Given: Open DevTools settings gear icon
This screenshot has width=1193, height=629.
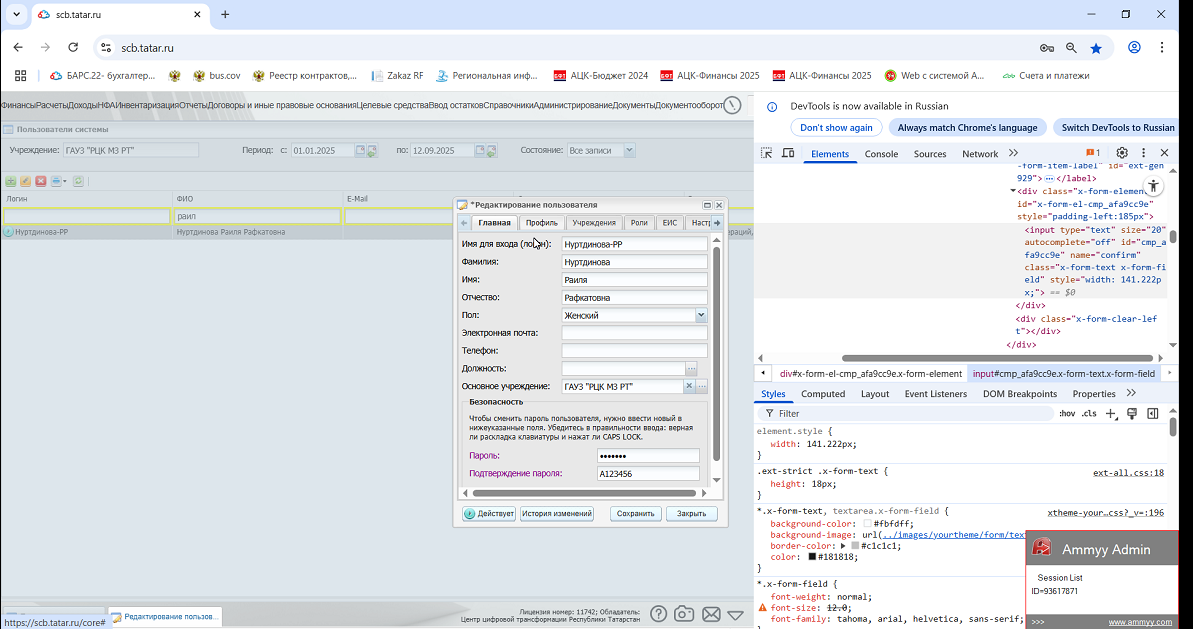Looking at the screenshot, I should [1121, 153].
